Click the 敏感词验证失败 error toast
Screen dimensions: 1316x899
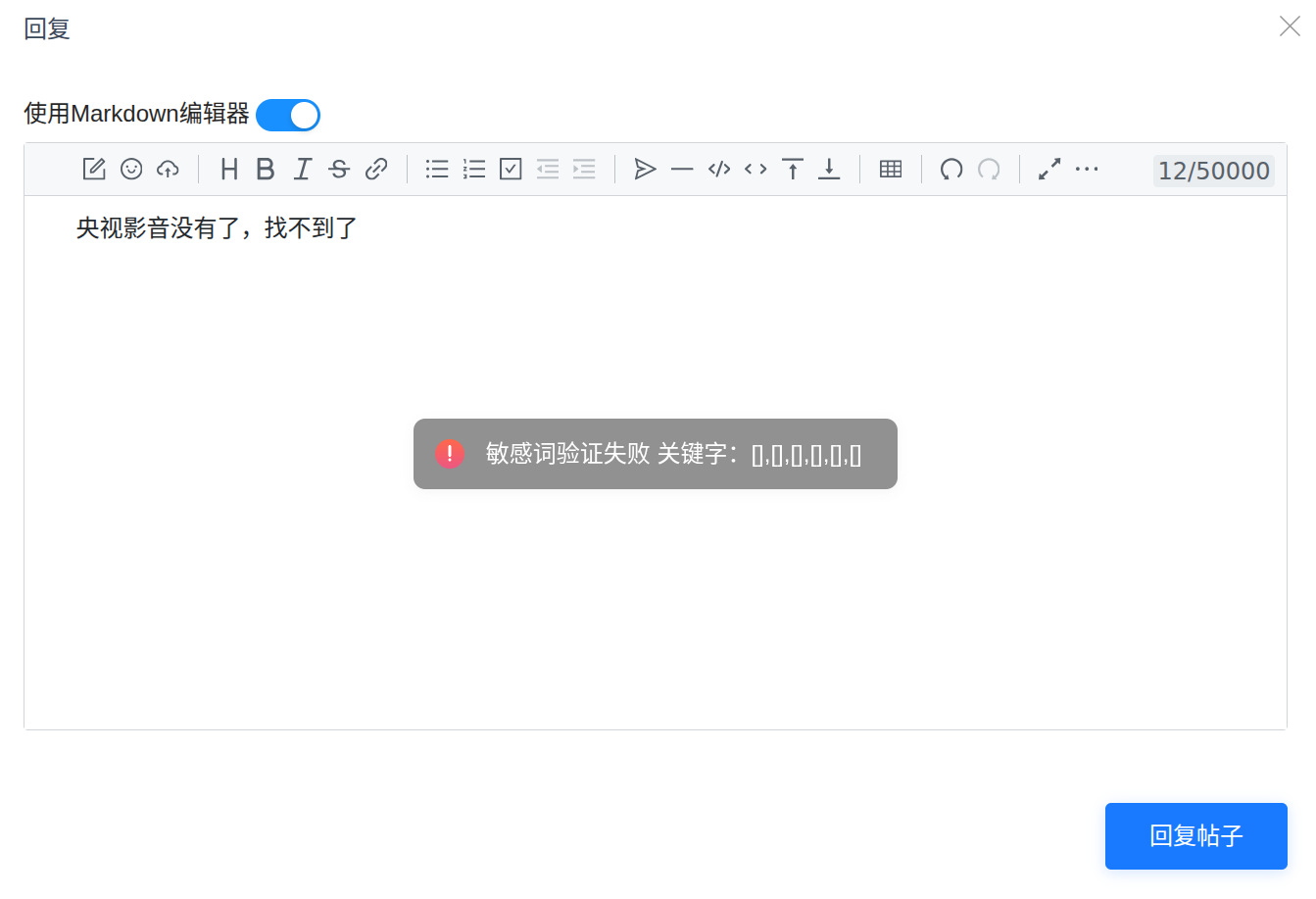point(656,454)
